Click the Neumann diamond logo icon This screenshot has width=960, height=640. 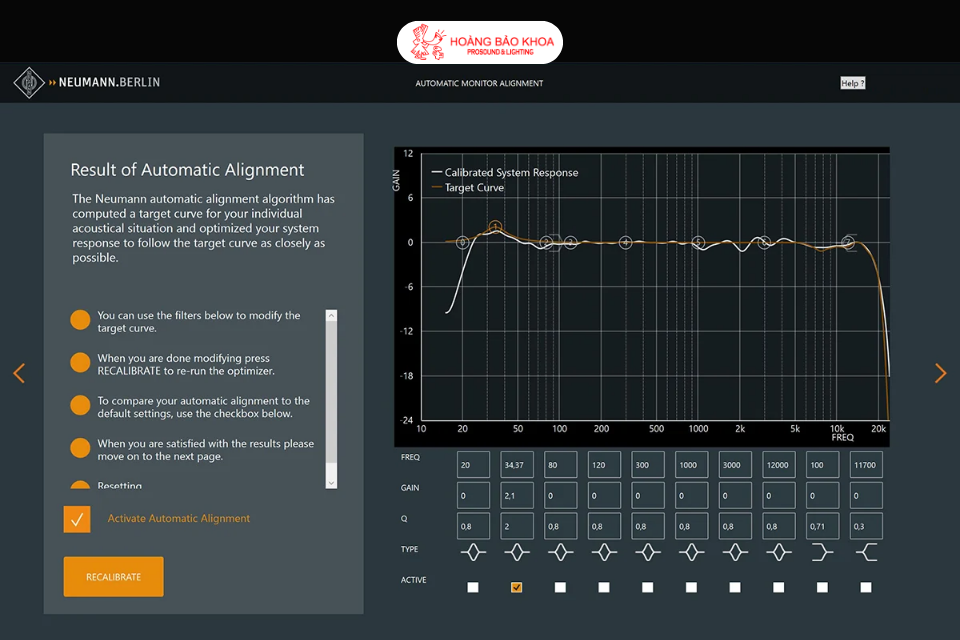point(29,82)
